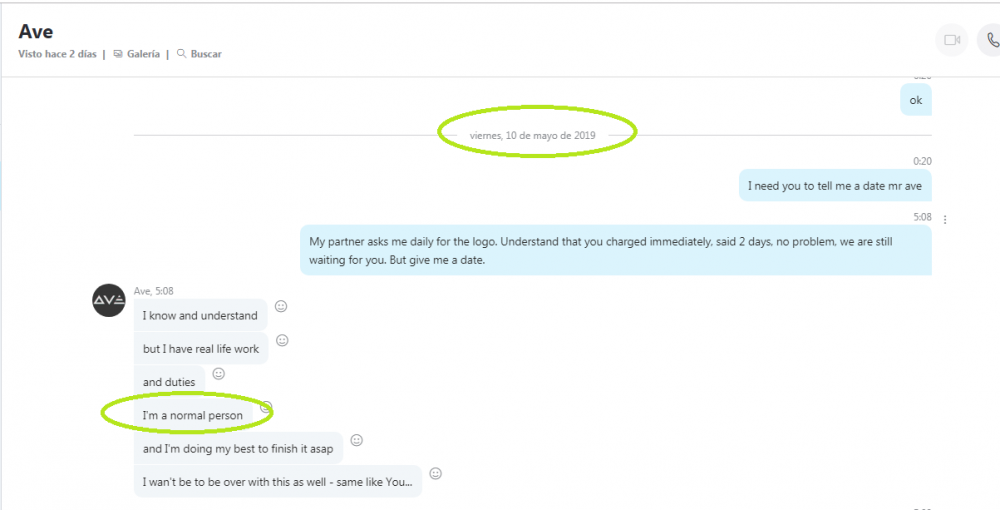Add a reaction to the "and duties" message

[x=219, y=373]
